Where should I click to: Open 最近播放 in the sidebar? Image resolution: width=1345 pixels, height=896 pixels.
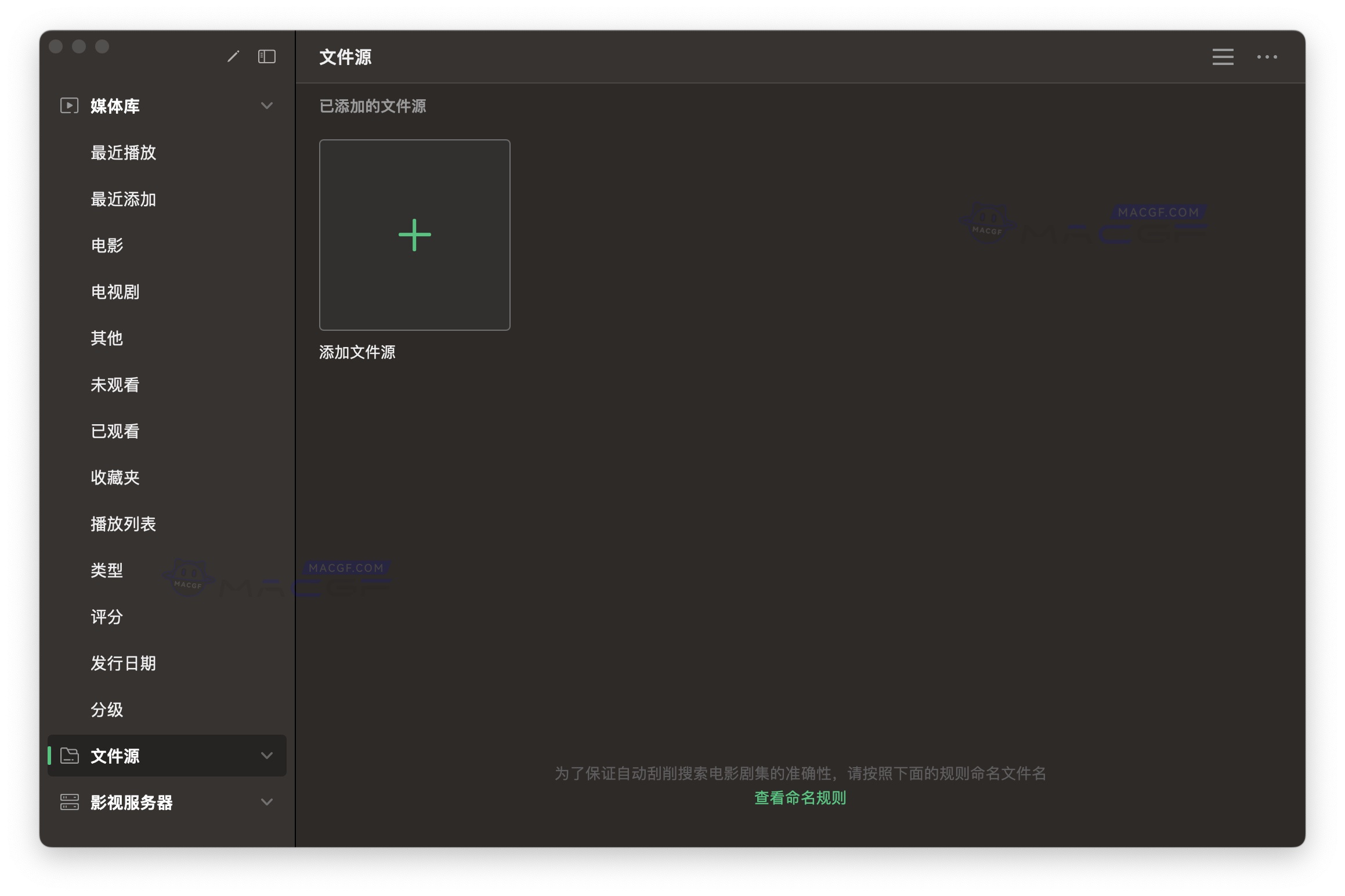pyautogui.click(x=123, y=153)
